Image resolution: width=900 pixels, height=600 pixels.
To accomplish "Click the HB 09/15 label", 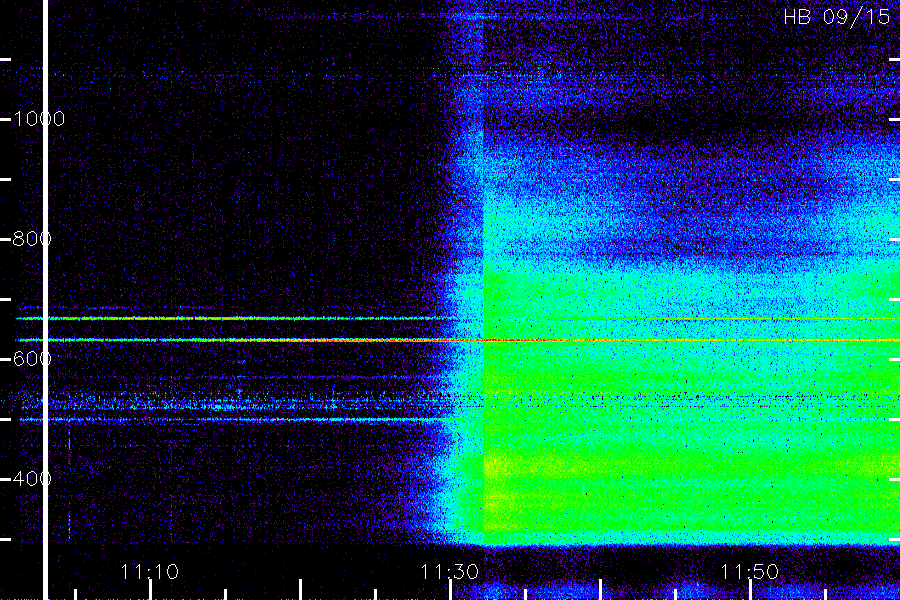I will coord(837,17).
